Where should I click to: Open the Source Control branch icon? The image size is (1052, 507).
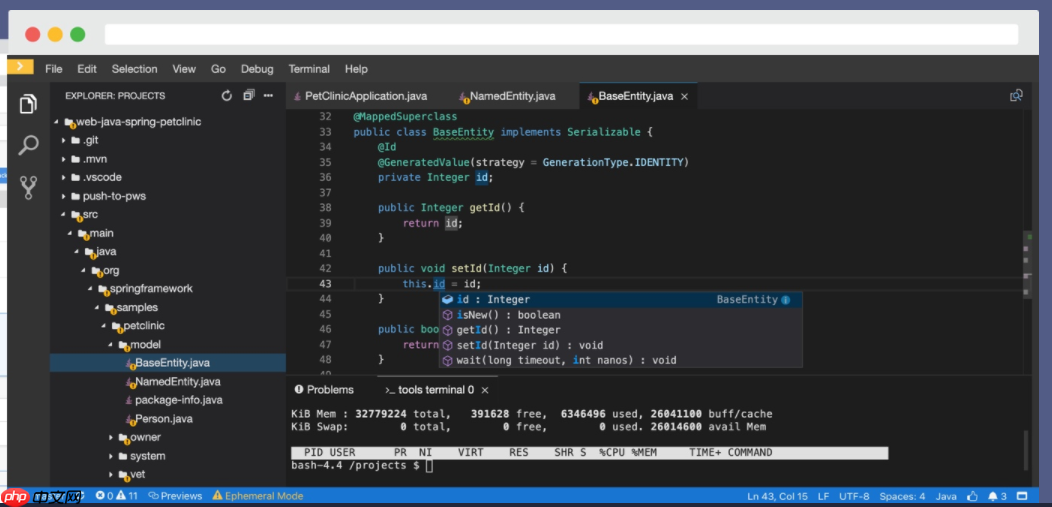(x=28, y=186)
